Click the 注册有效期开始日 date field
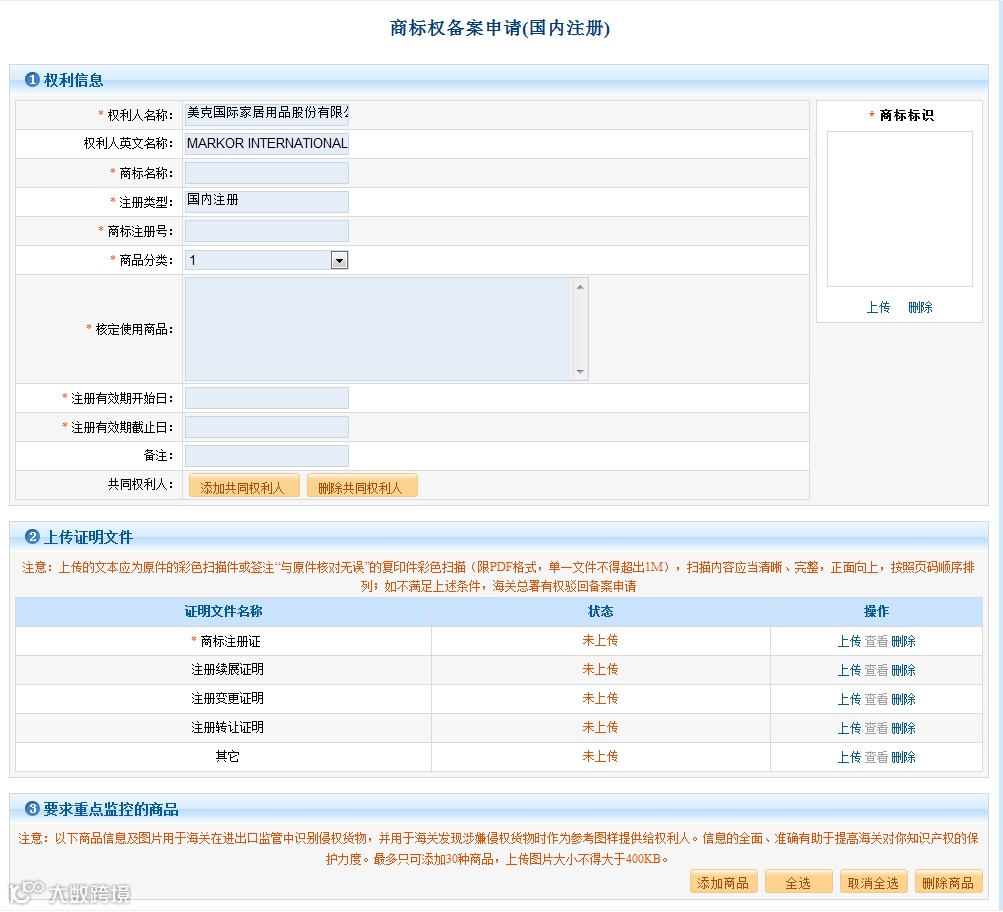 click(x=265, y=397)
